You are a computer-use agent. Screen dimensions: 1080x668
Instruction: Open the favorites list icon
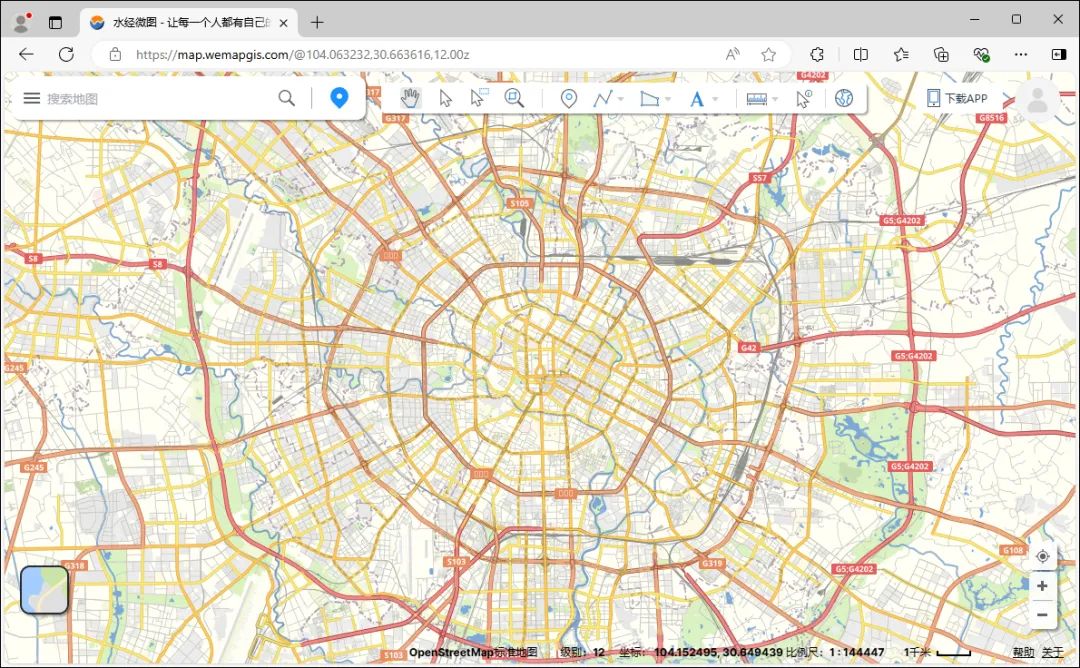click(901, 54)
